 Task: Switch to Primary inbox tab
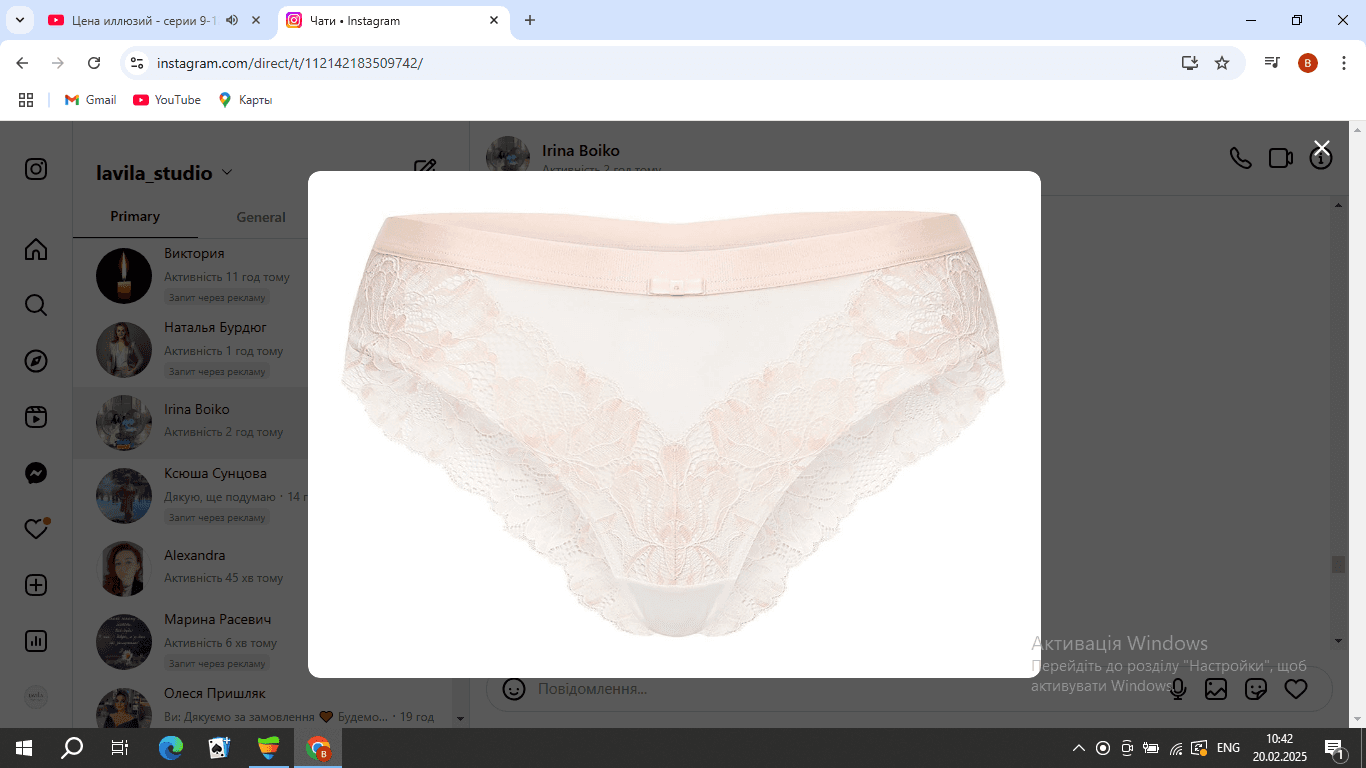(x=135, y=216)
